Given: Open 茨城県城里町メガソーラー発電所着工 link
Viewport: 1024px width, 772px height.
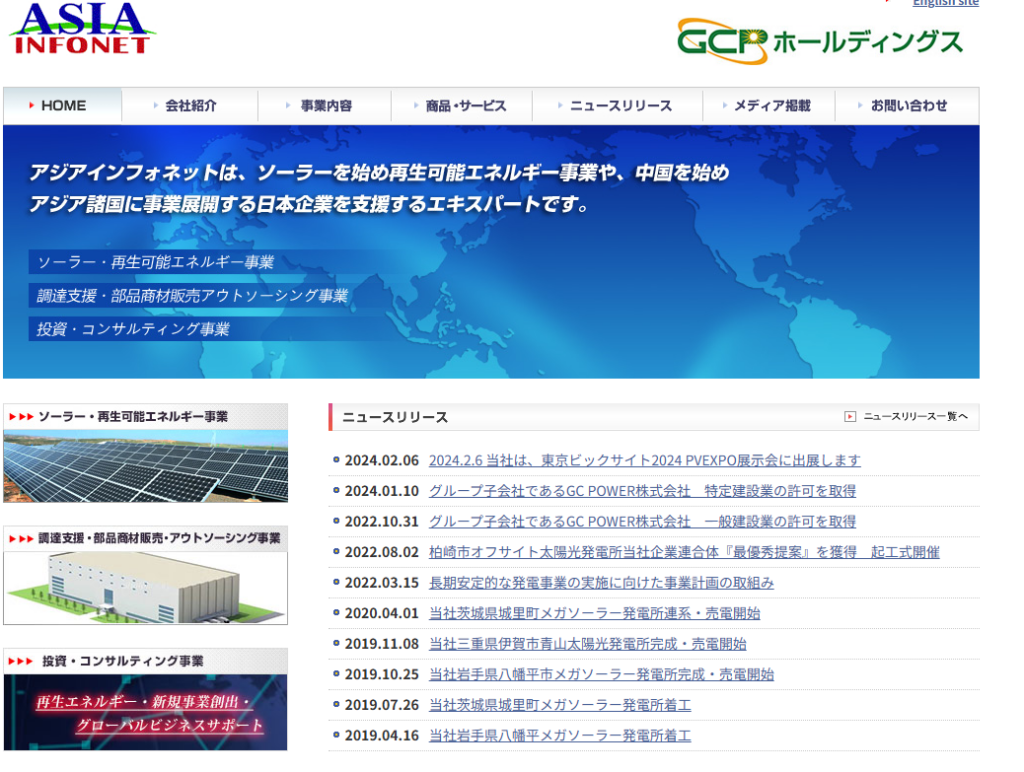Looking at the screenshot, I should pyautogui.click(x=560, y=705).
